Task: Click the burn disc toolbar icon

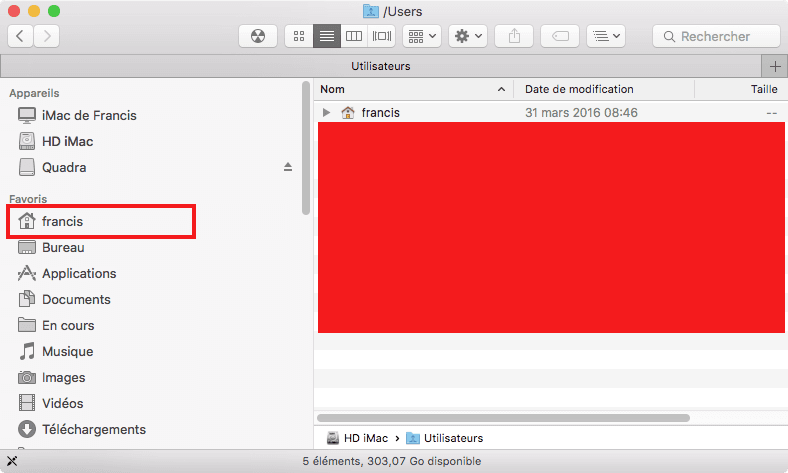Action: pyautogui.click(x=258, y=36)
